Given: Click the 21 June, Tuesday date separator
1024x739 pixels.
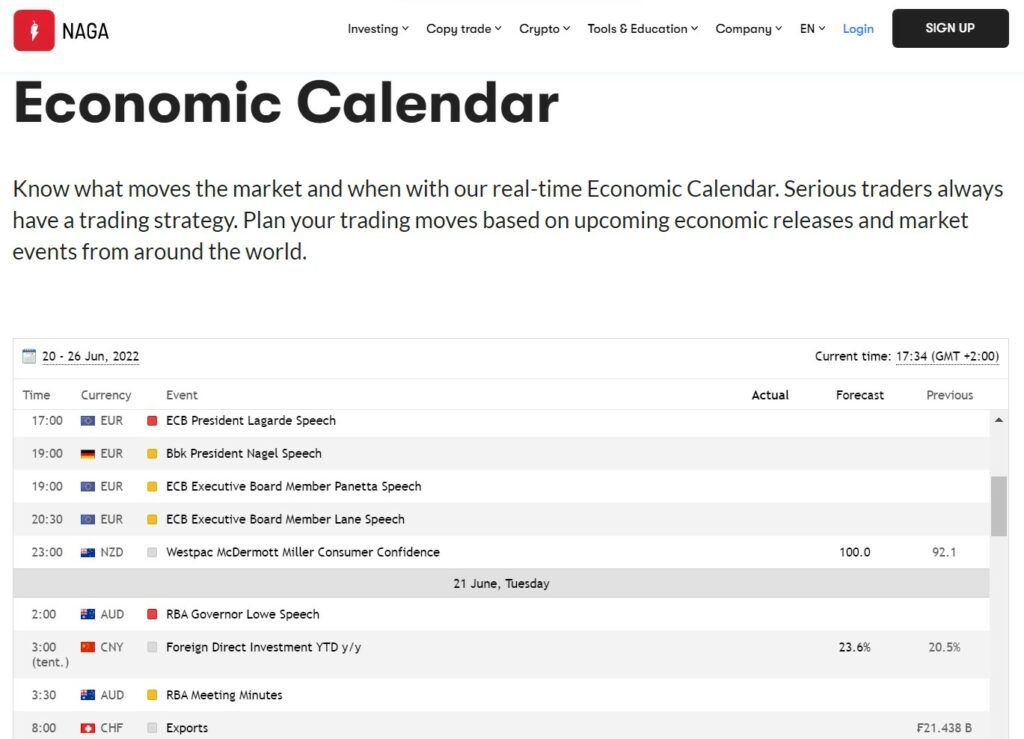Looking at the screenshot, I should 501,584.
